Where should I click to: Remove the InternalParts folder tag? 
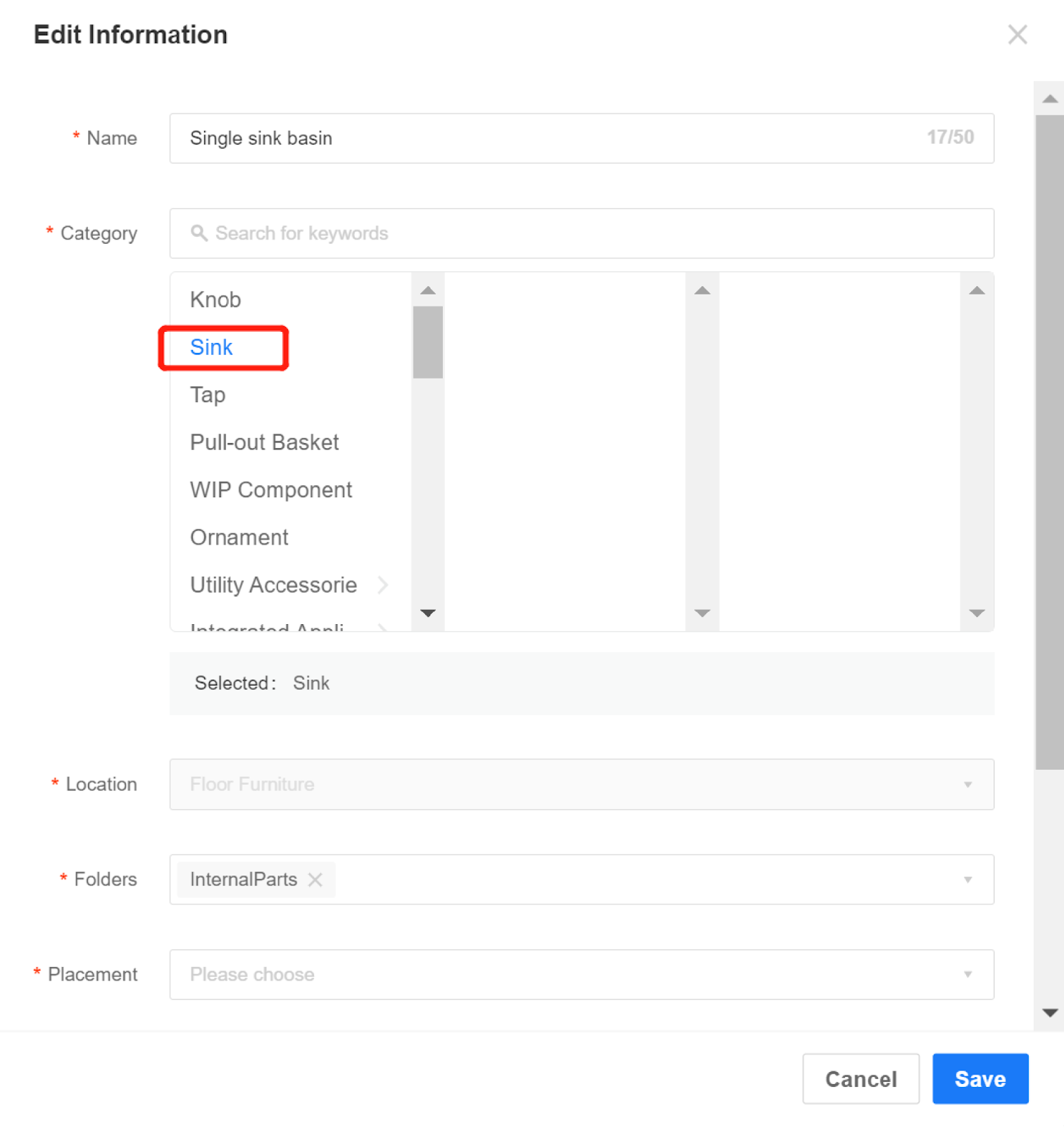coord(315,880)
